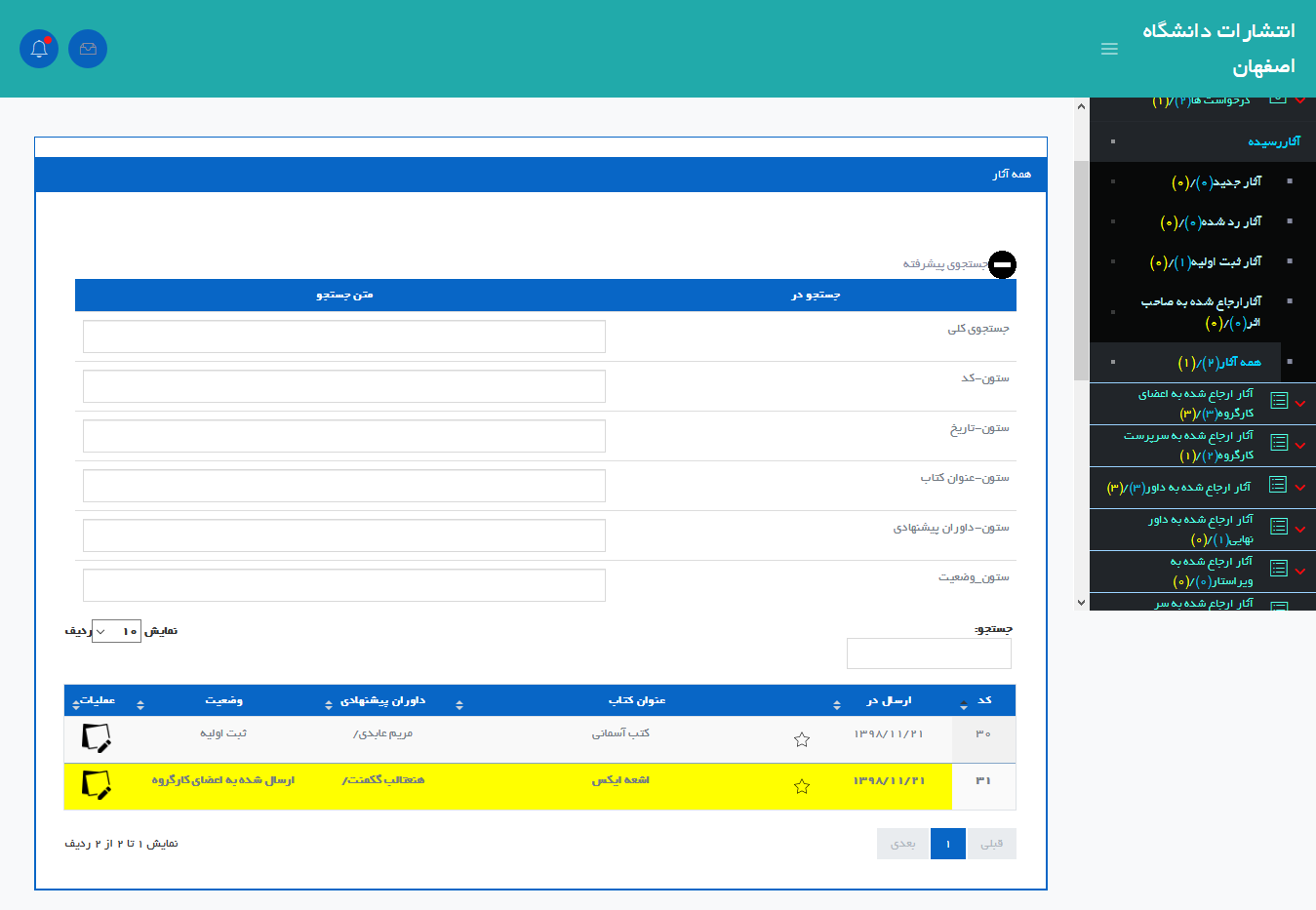Image resolution: width=1316 pixels, height=910 pixels.
Task: Expand 'آثار ارجاع شده به داور' menu
Action: tap(1299, 487)
